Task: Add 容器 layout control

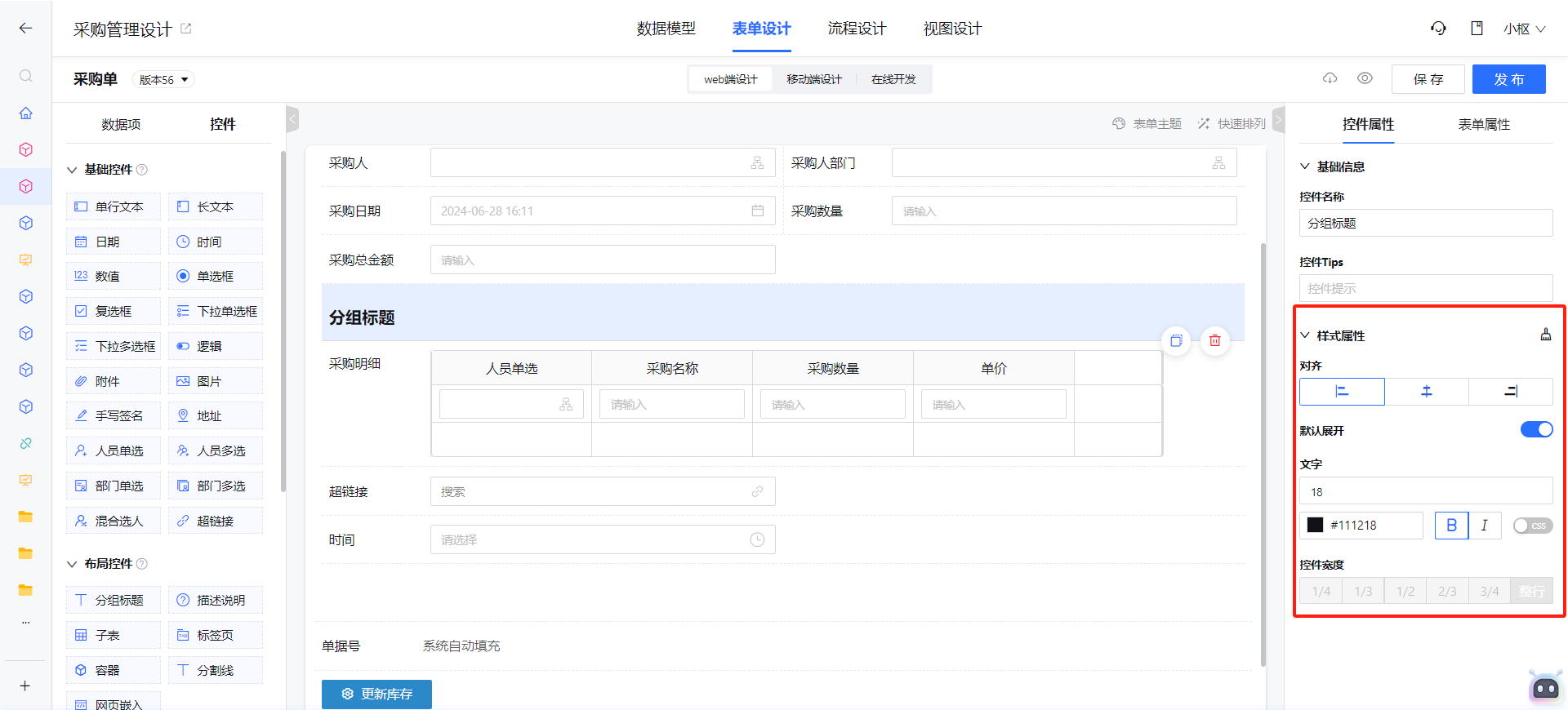Action: pos(114,670)
